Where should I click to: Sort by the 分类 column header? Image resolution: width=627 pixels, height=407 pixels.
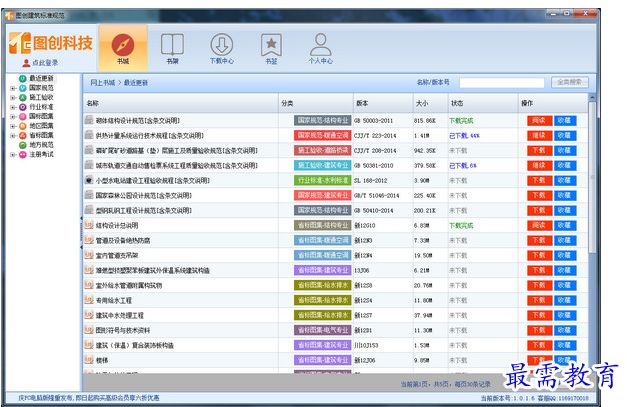pyautogui.click(x=316, y=103)
